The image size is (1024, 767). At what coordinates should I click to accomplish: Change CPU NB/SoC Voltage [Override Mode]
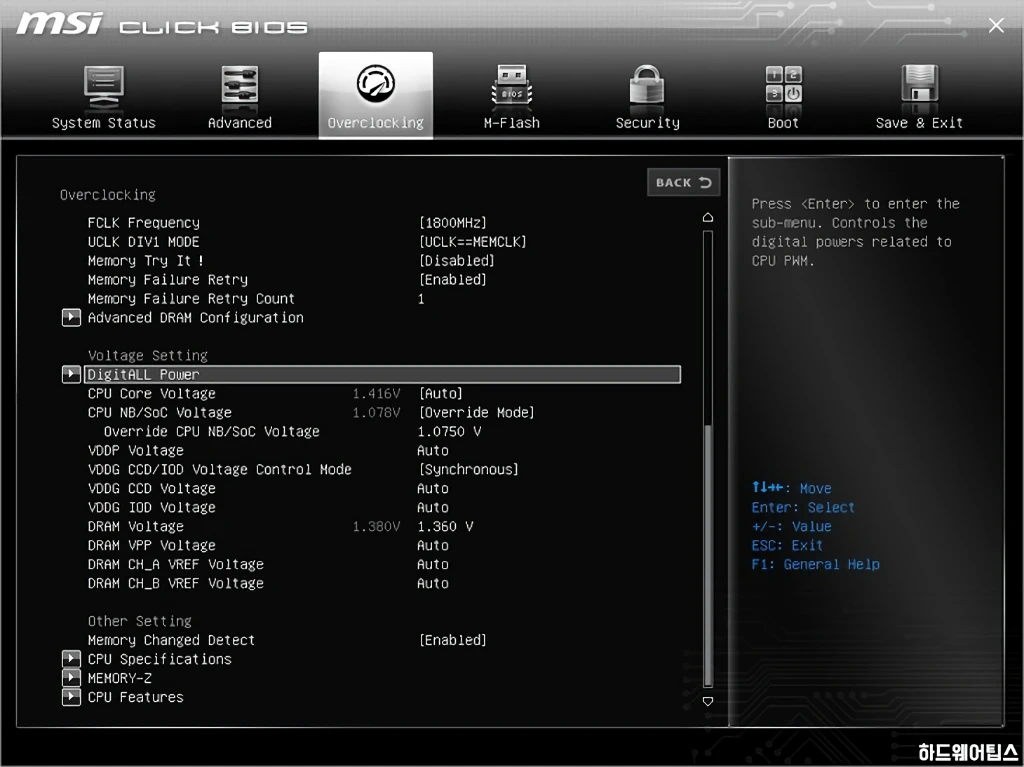[x=477, y=412]
